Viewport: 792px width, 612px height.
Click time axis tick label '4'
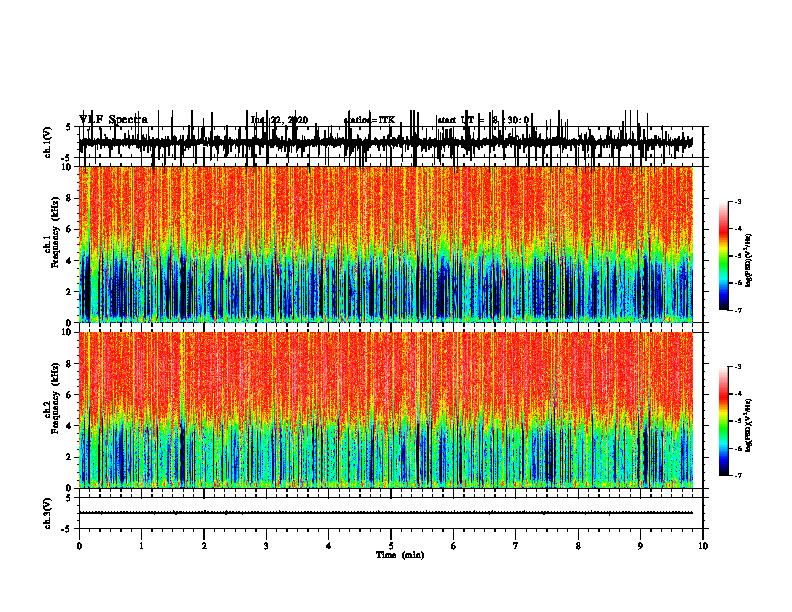(x=328, y=546)
